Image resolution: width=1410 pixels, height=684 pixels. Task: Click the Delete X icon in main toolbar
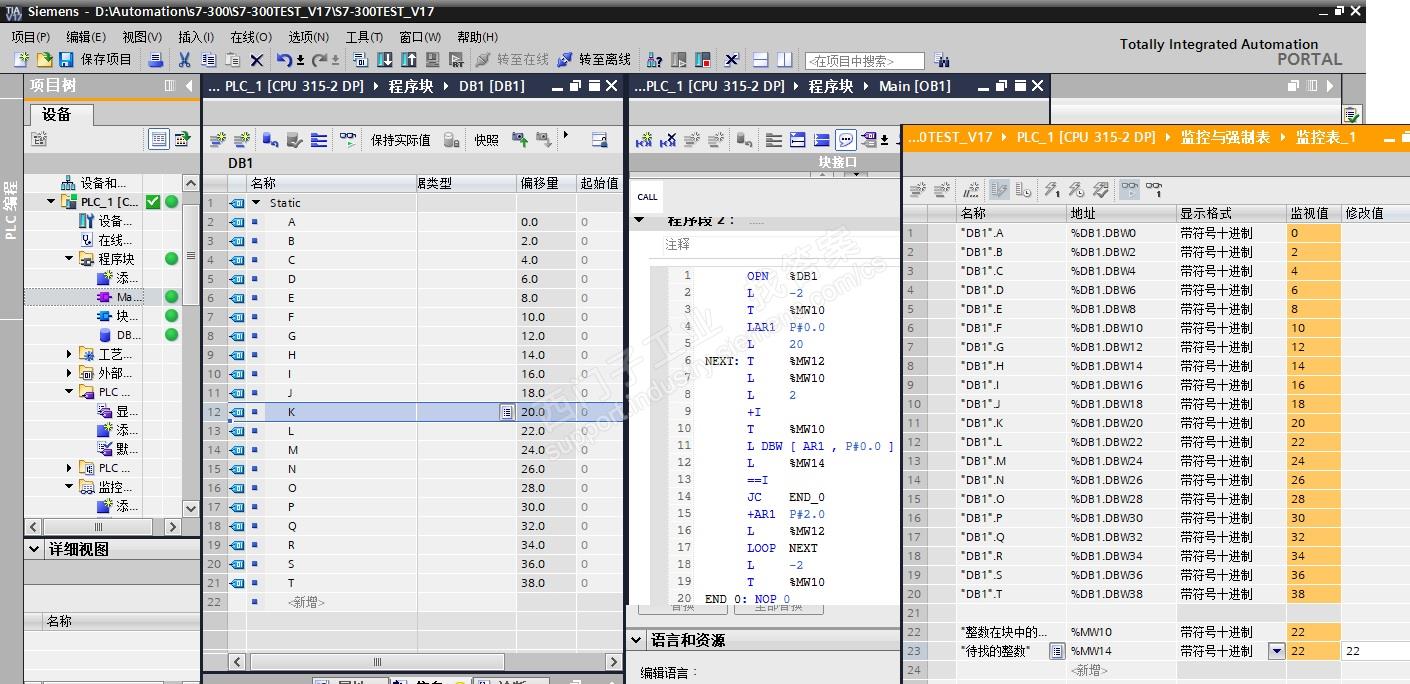click(257, 60)
